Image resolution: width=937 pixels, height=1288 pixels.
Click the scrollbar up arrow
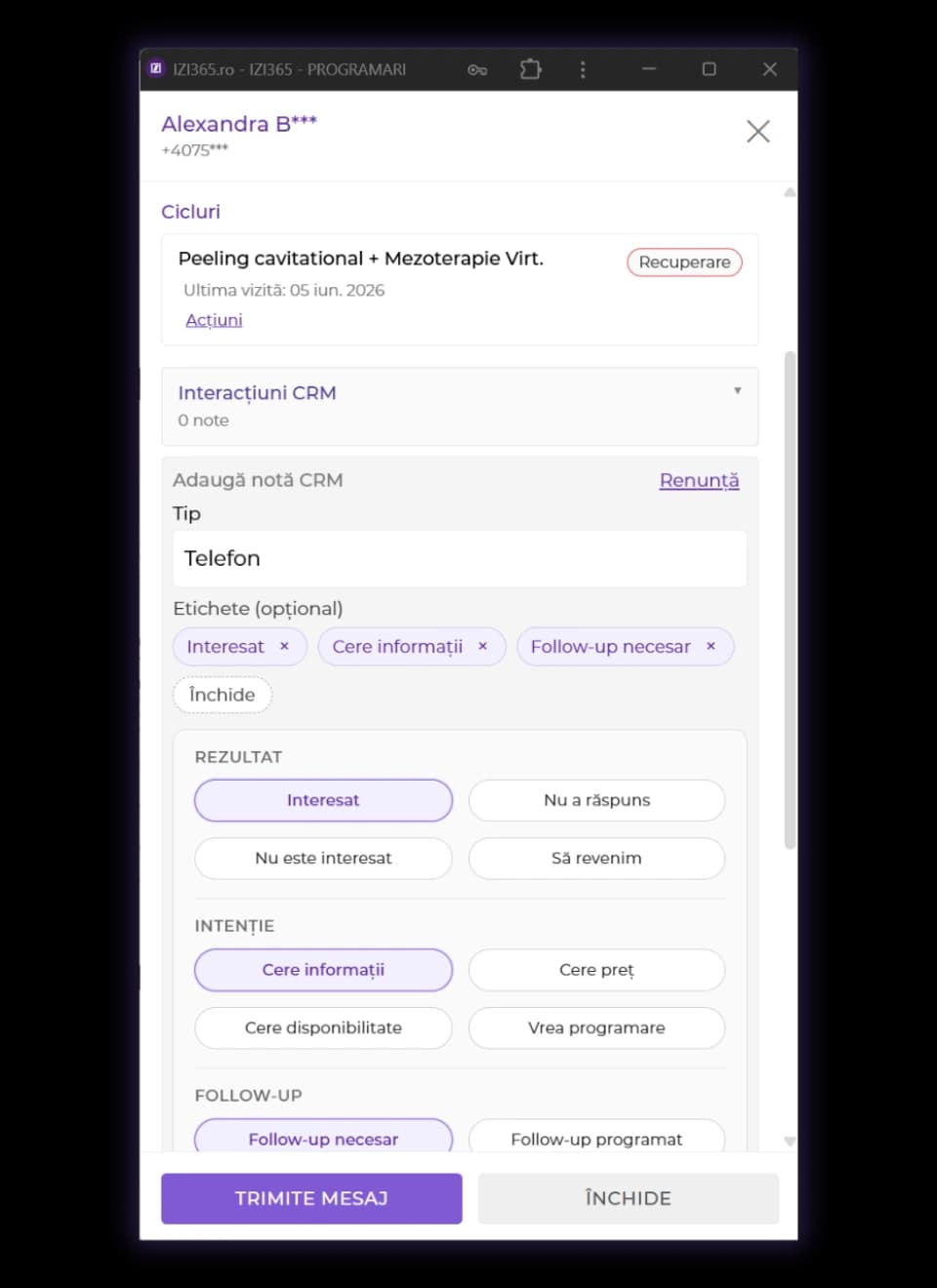pyautogui.click(x=790, y=192)
